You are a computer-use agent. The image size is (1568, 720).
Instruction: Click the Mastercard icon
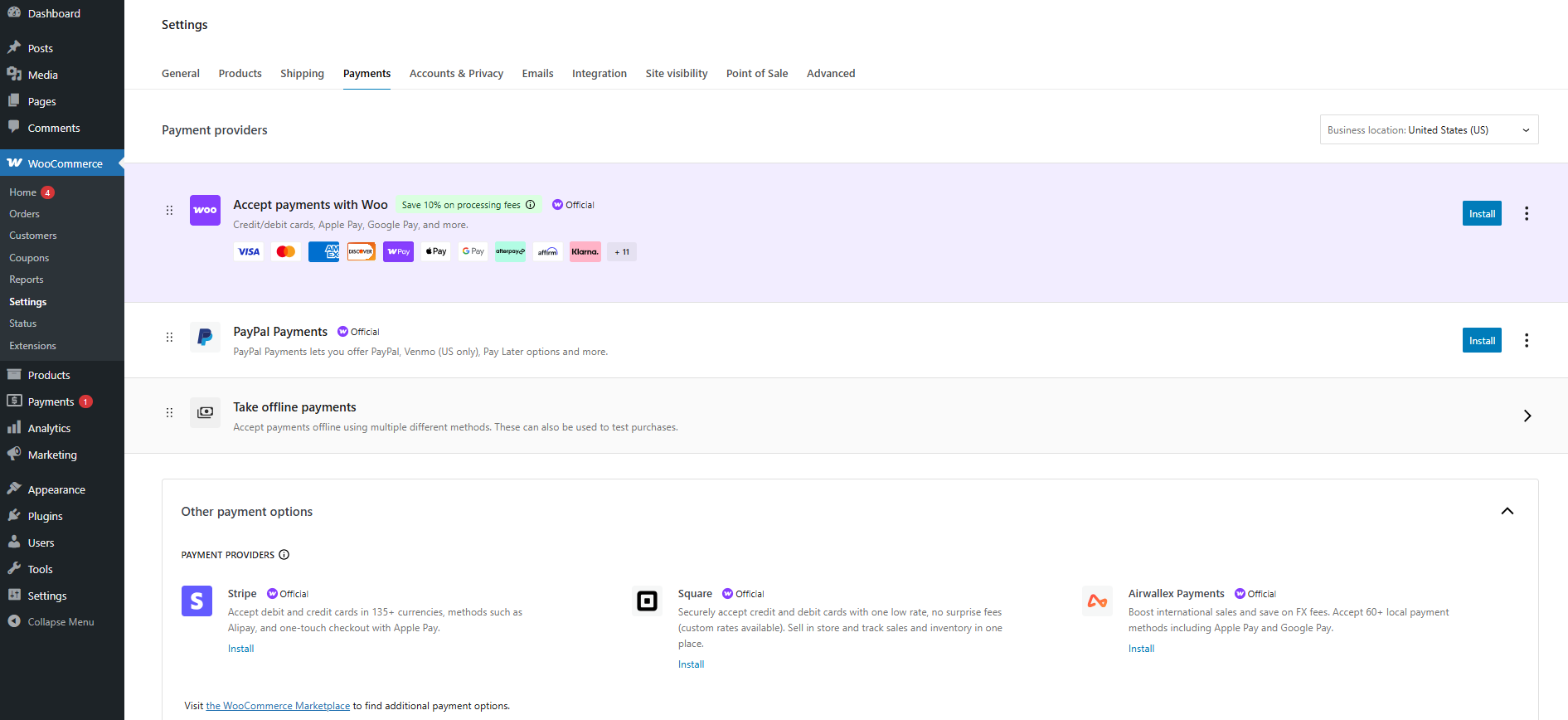[x=286, y=251]
